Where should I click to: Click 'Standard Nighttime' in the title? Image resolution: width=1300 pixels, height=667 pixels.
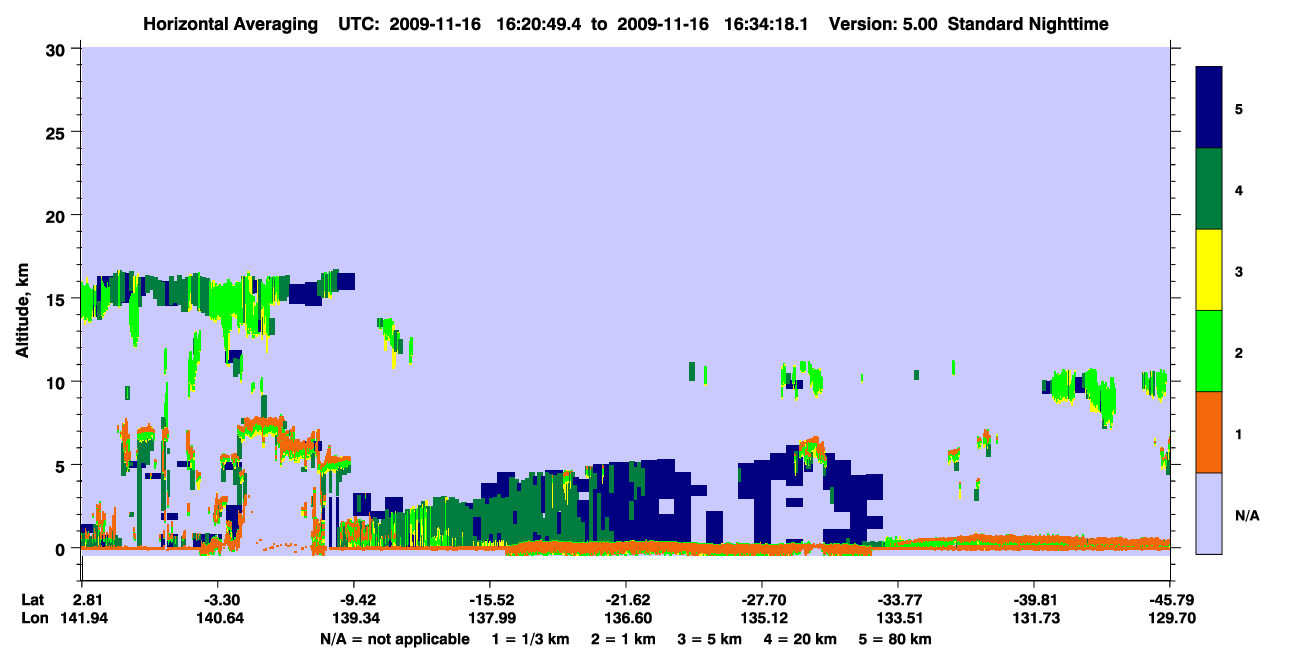click(x=1028, y=24)
